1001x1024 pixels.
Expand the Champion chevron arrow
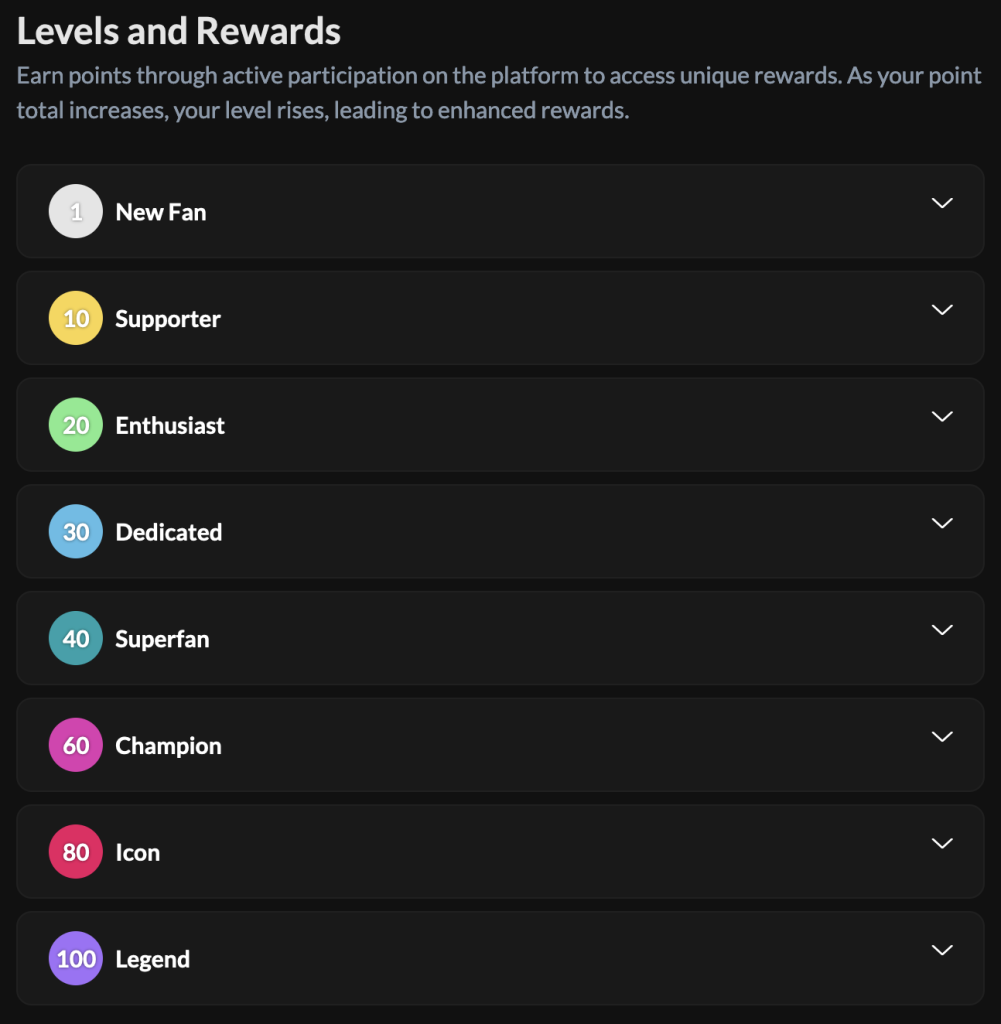(x=942, y=737)
